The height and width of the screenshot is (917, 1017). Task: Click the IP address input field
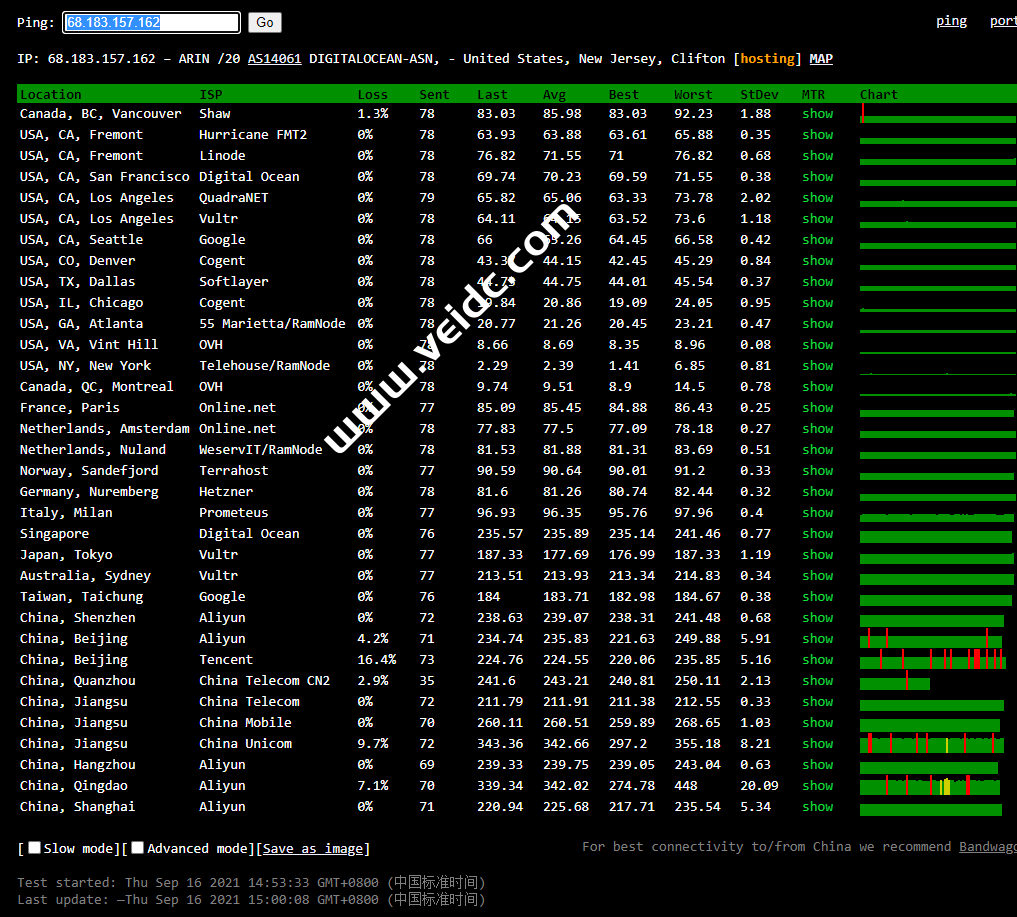tap(151, 22)
